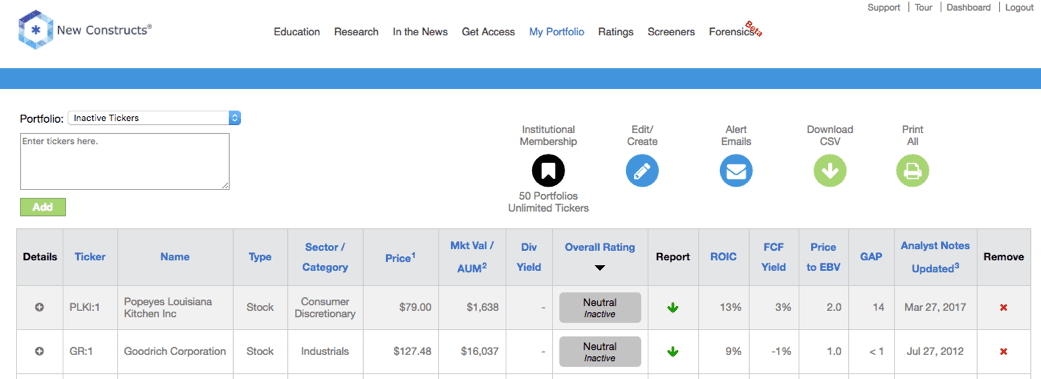Screen dimensions: 1041x379
Task: Sort by Analyst Notes Updated header
Action: tap(935, 257)
